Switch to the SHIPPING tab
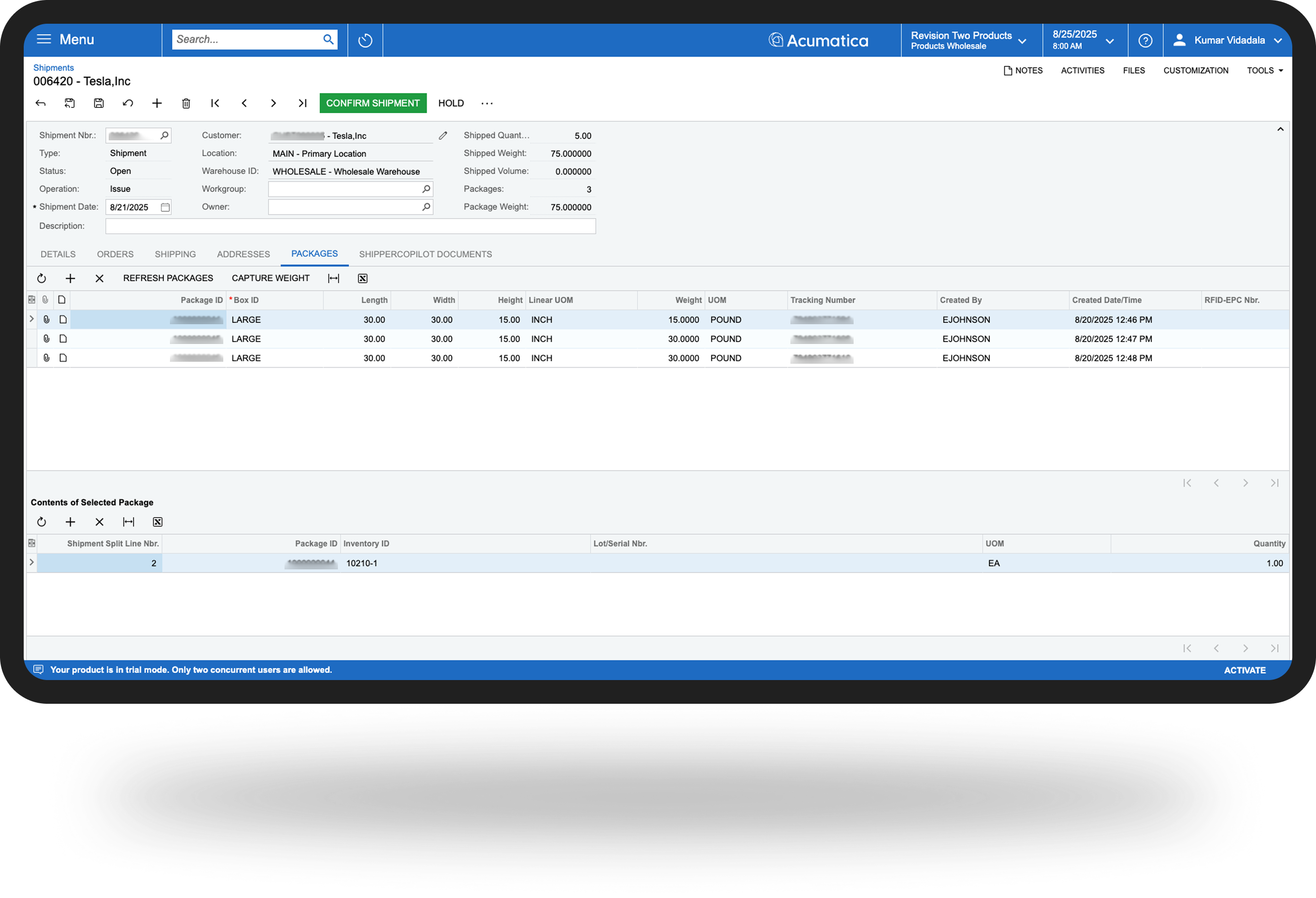The image size is (1316, 898). pyautogui.click(x=175, y=255)
